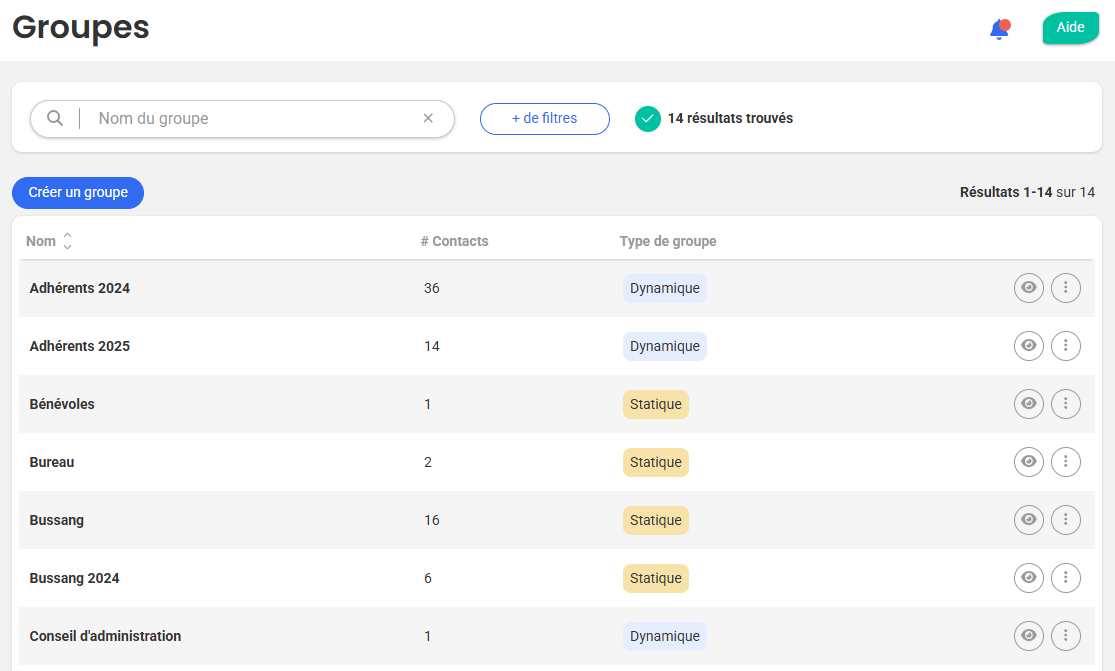The image size is (1115, 671).
Task: Click the search magnifier icon
Action: pos(56,118)
